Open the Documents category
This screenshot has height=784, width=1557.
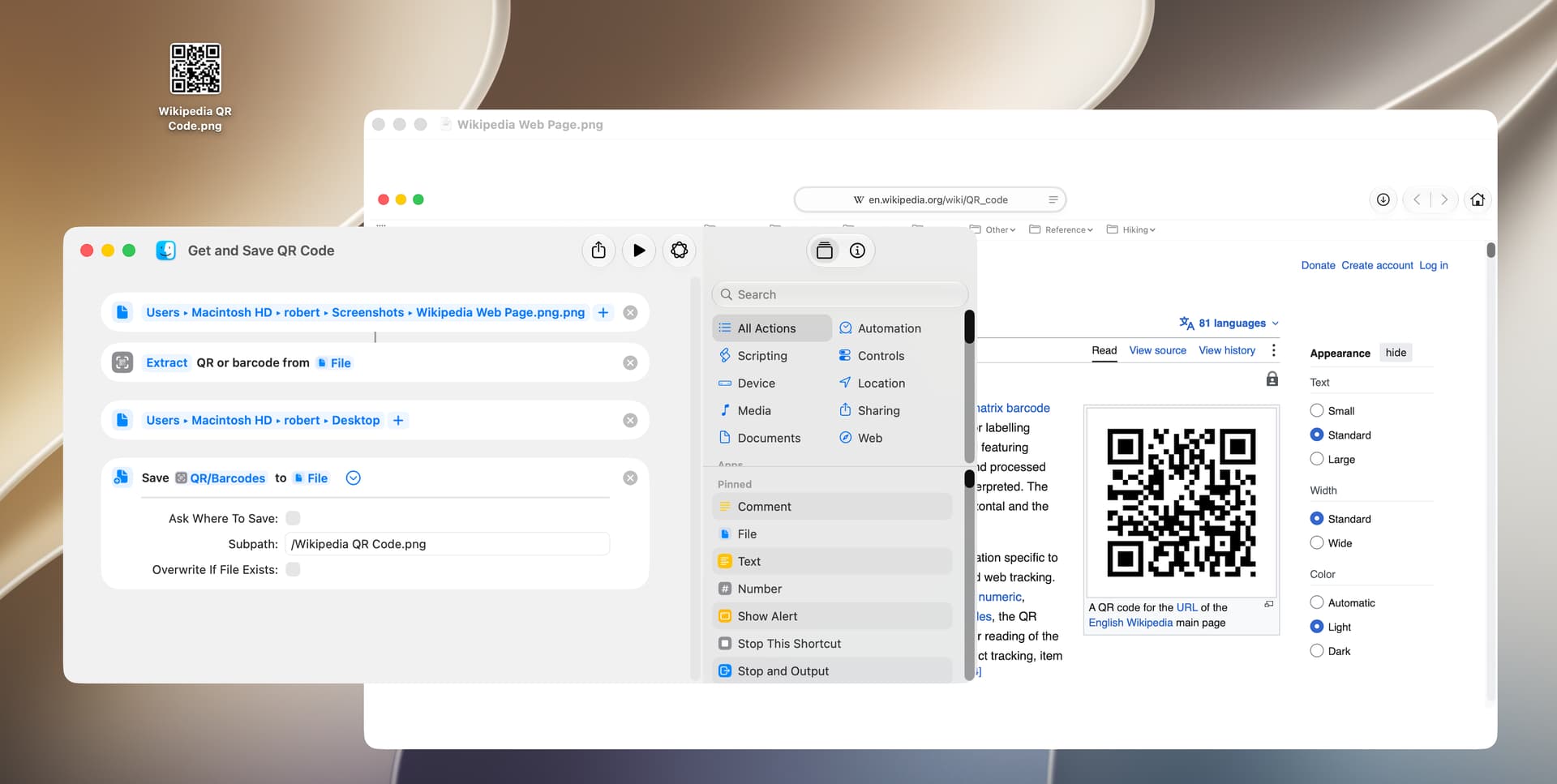pyautogui.click(x=759, y=439)
